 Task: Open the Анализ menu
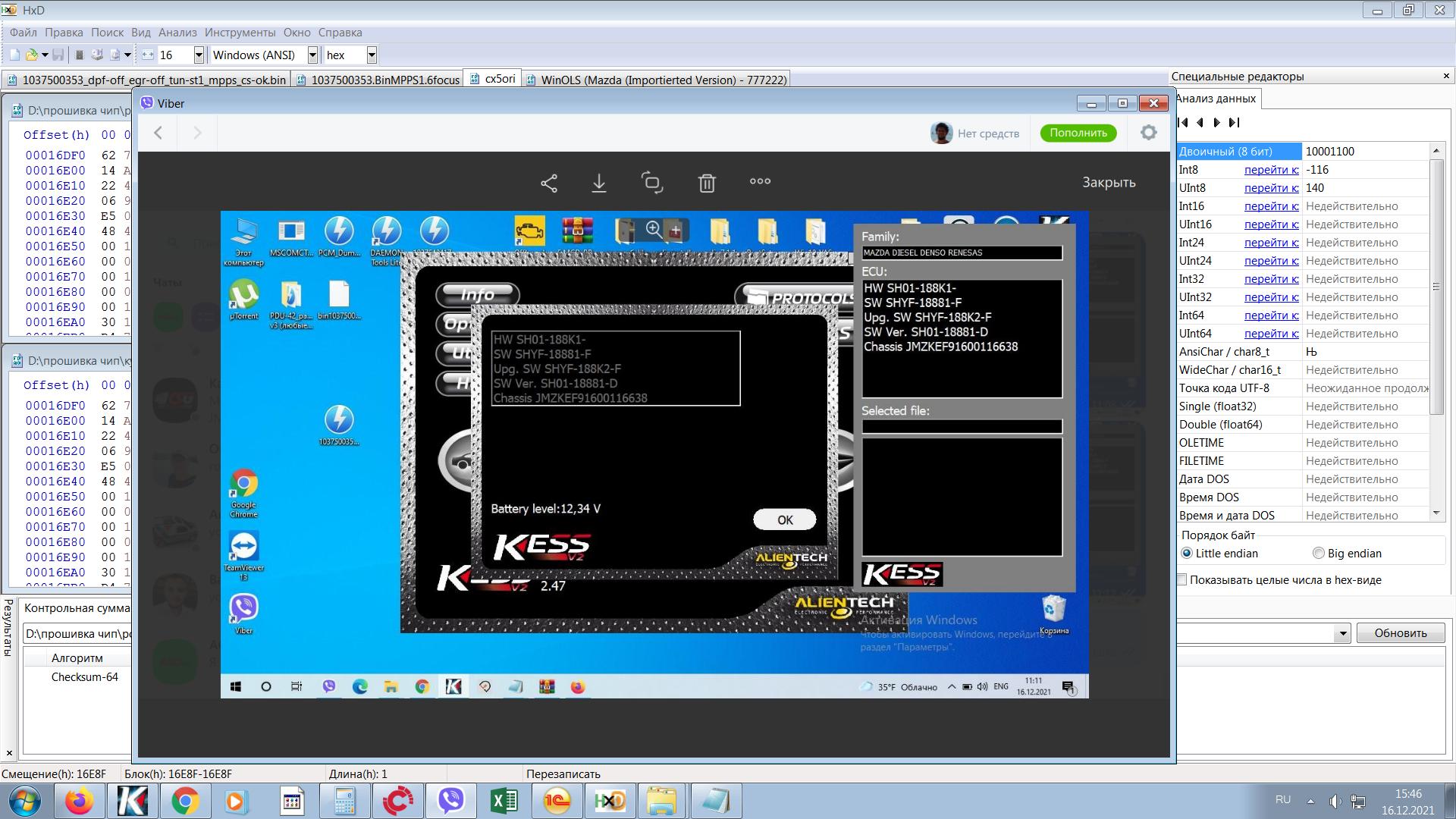pos(177,33)
